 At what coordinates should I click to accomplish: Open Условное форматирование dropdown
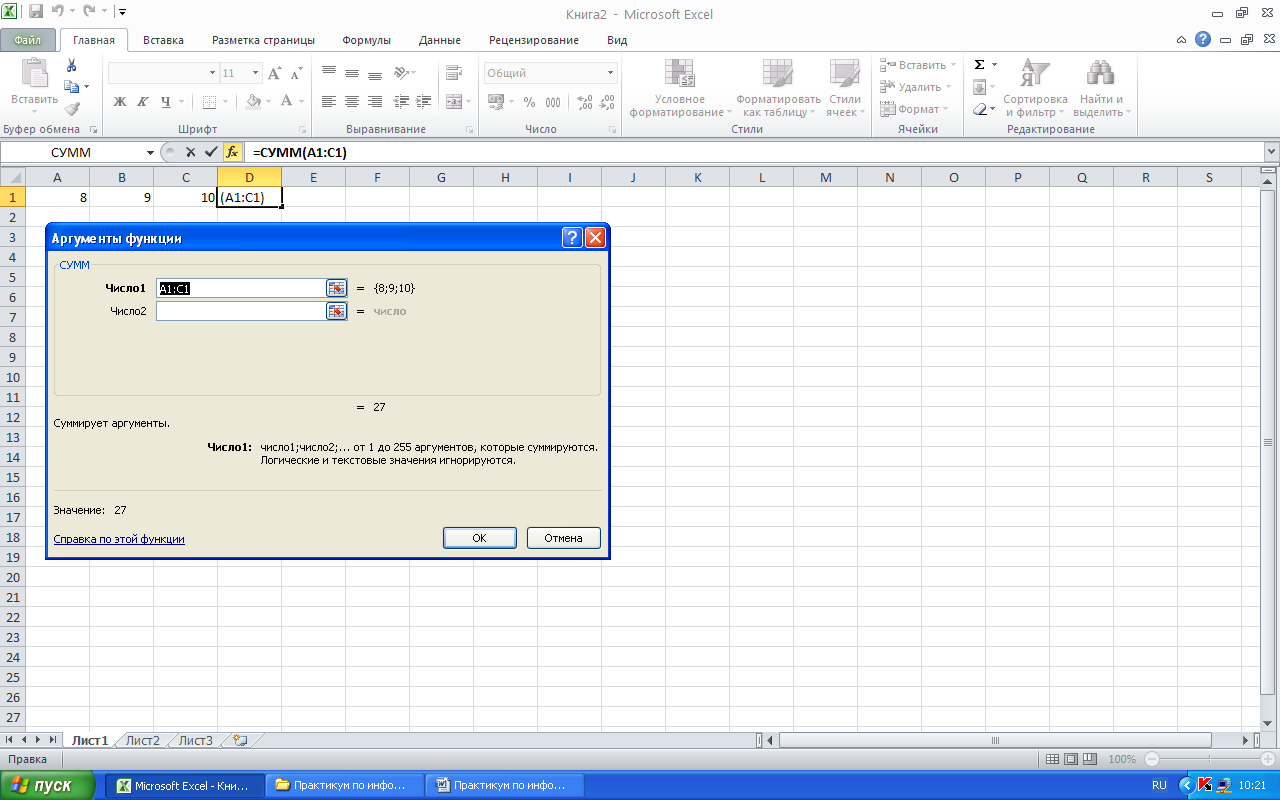[x=680, y=88]
